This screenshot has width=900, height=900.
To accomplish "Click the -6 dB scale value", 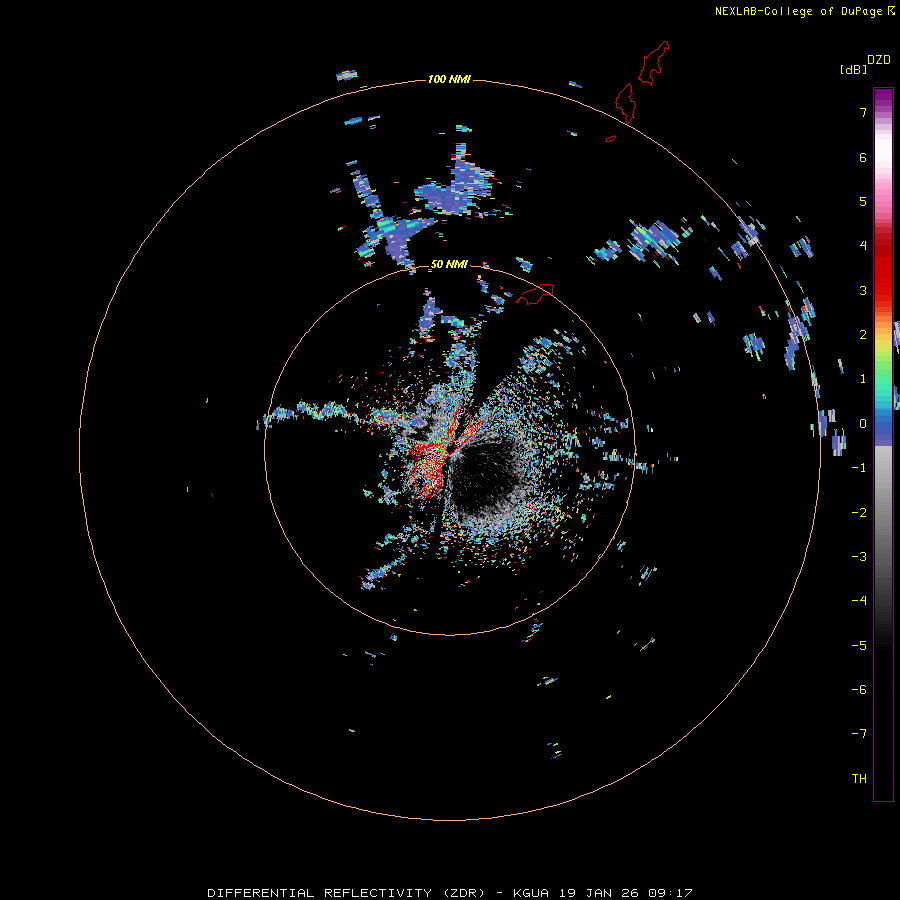I will (859, 690).
